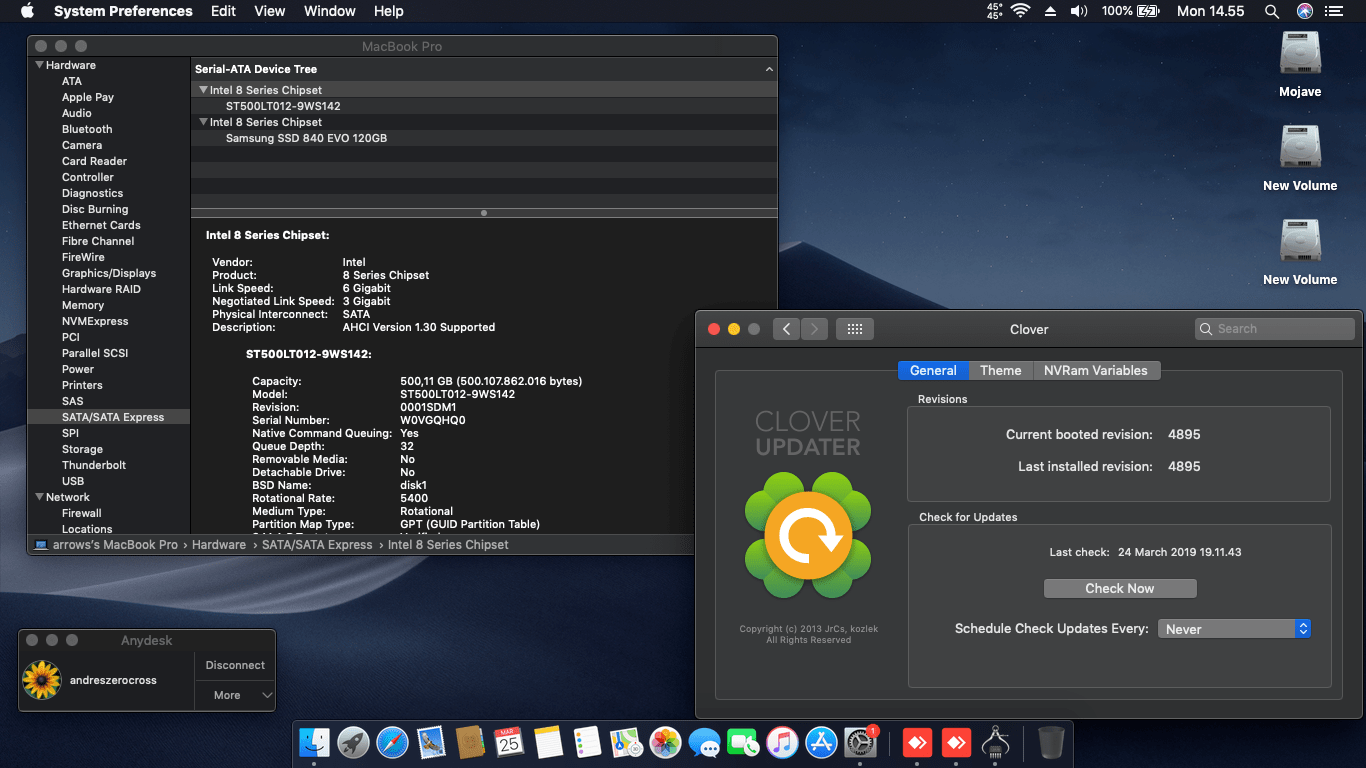Open Launchpad rocket icon in dock

click(x=353, y=742)
